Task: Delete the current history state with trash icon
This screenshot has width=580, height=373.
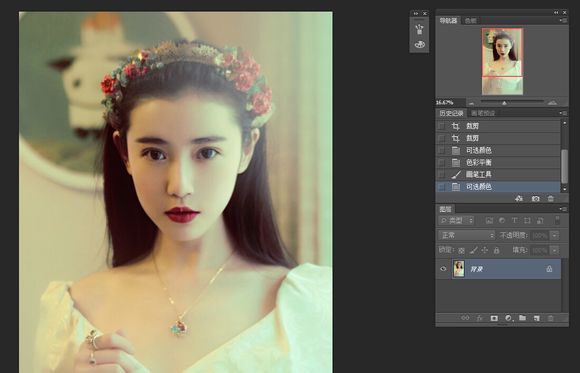Action: click(x=550, y=199)
